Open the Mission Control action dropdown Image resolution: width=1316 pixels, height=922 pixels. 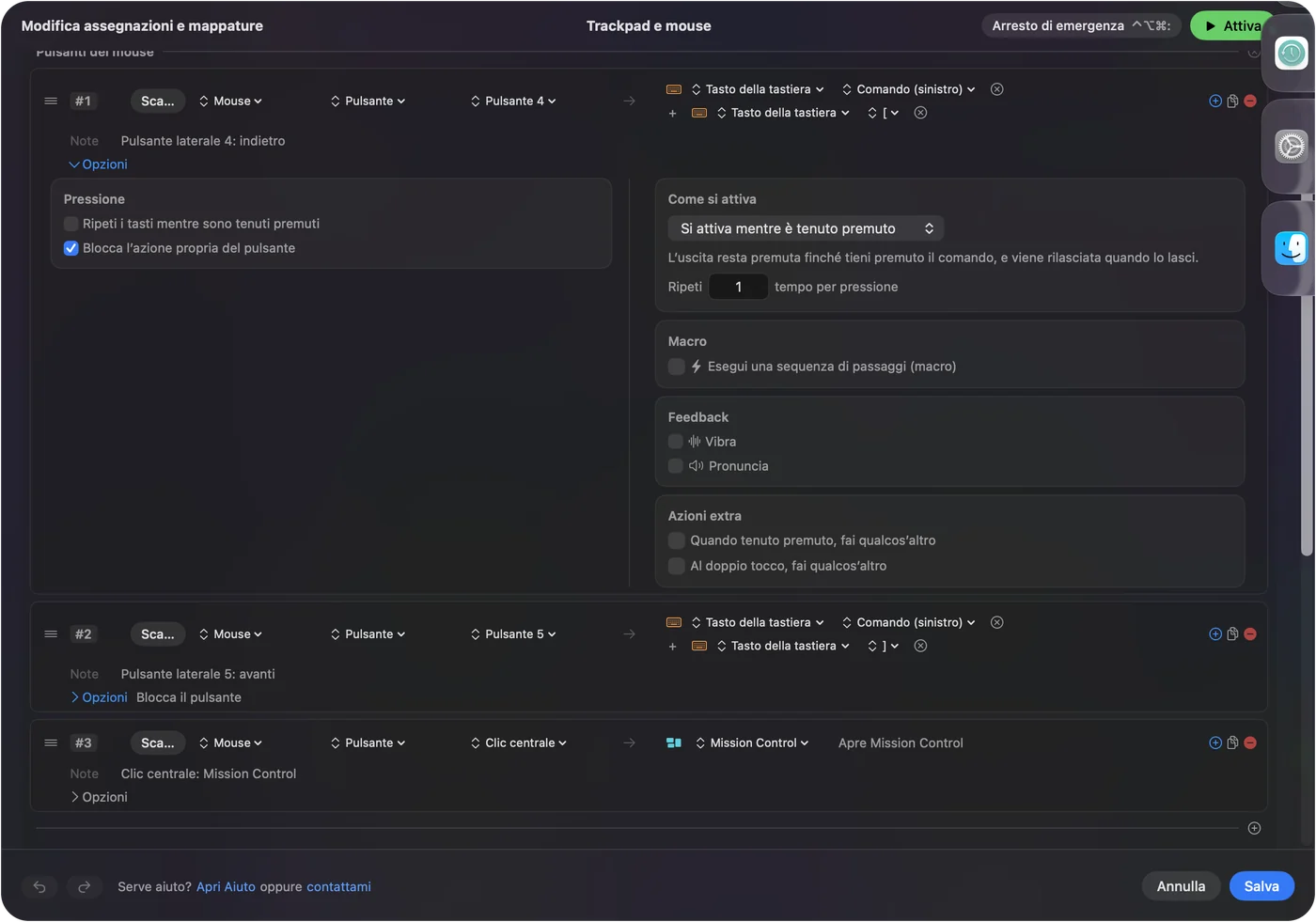[x=752, y=742]
